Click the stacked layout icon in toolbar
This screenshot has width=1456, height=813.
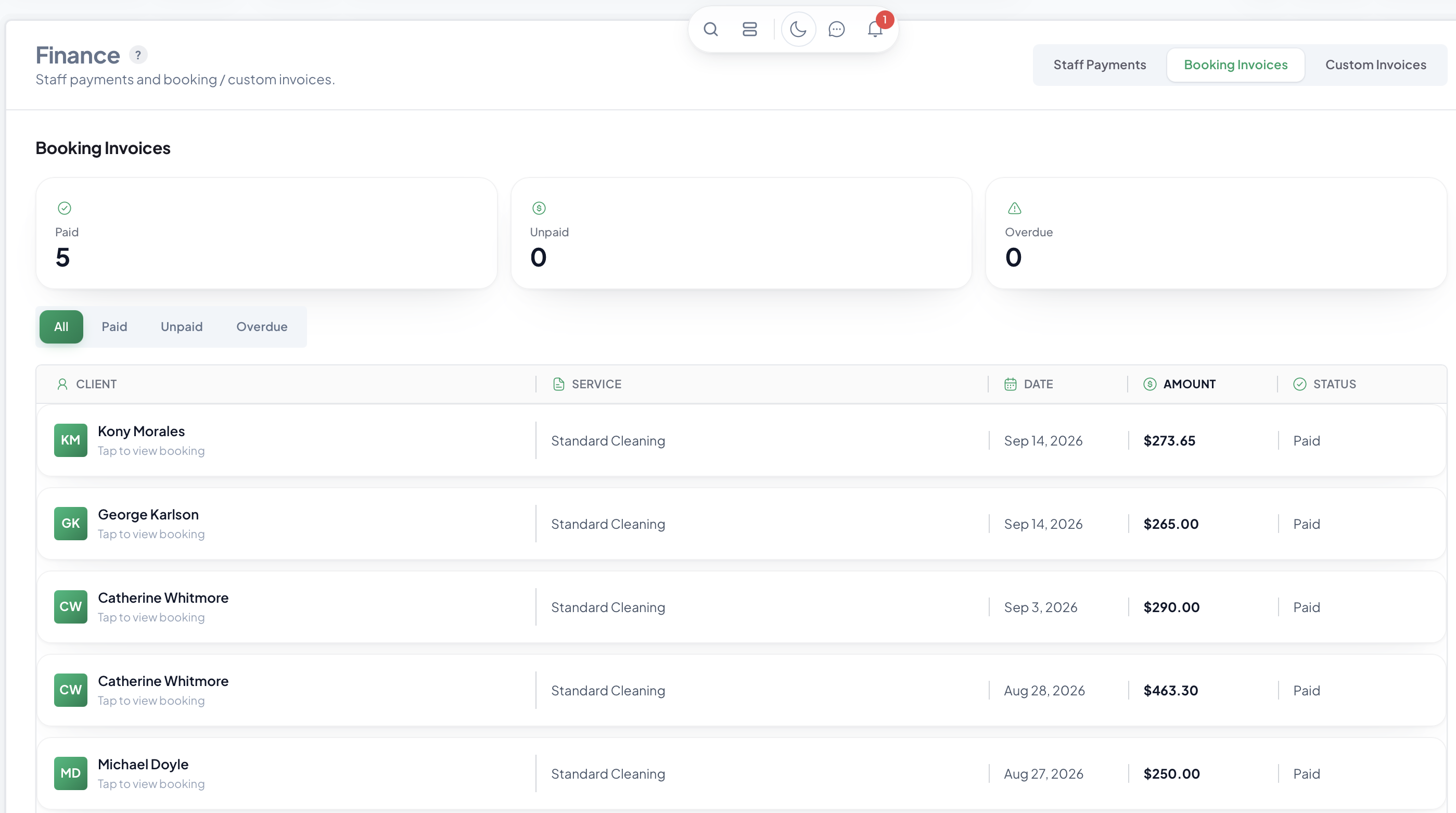click(x=749, y=29)
